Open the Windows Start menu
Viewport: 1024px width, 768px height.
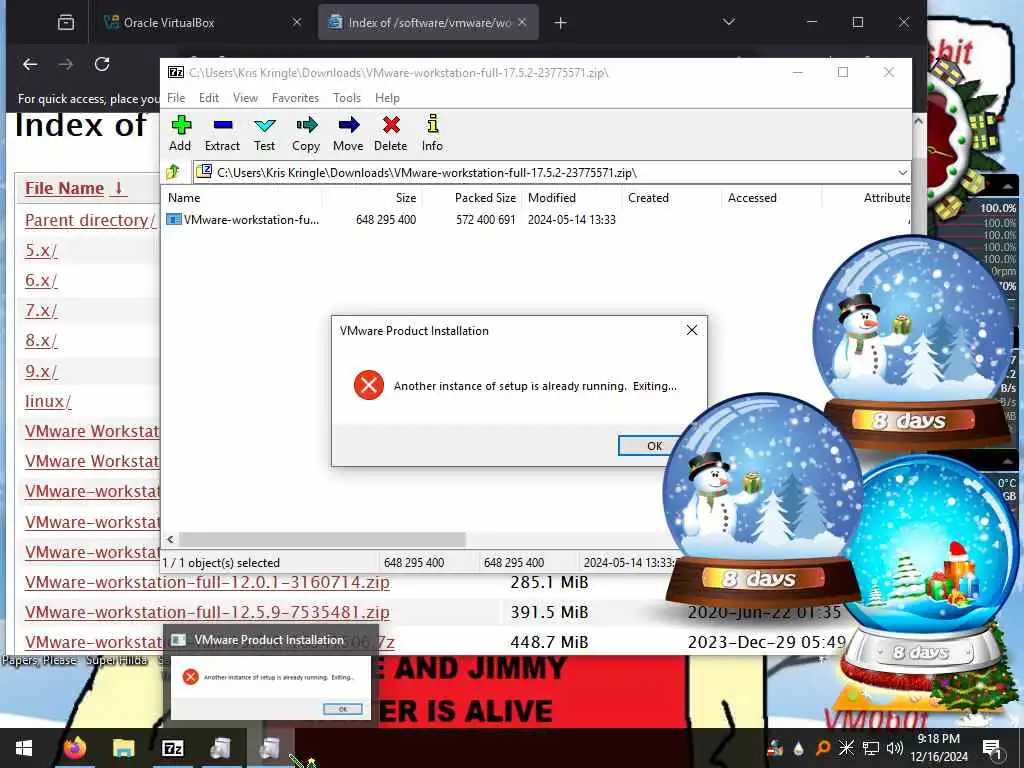[x=24, y=748]
